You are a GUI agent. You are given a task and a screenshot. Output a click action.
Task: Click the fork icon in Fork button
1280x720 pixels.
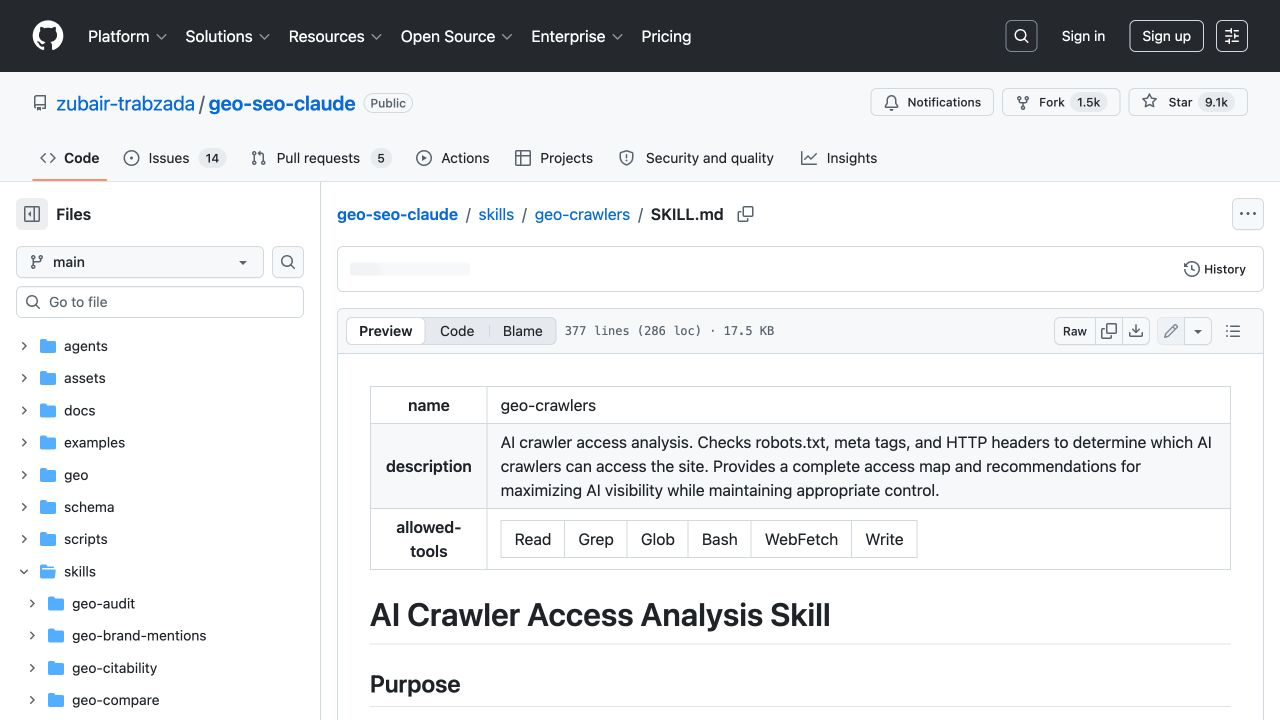click(x=1023, y=102)
